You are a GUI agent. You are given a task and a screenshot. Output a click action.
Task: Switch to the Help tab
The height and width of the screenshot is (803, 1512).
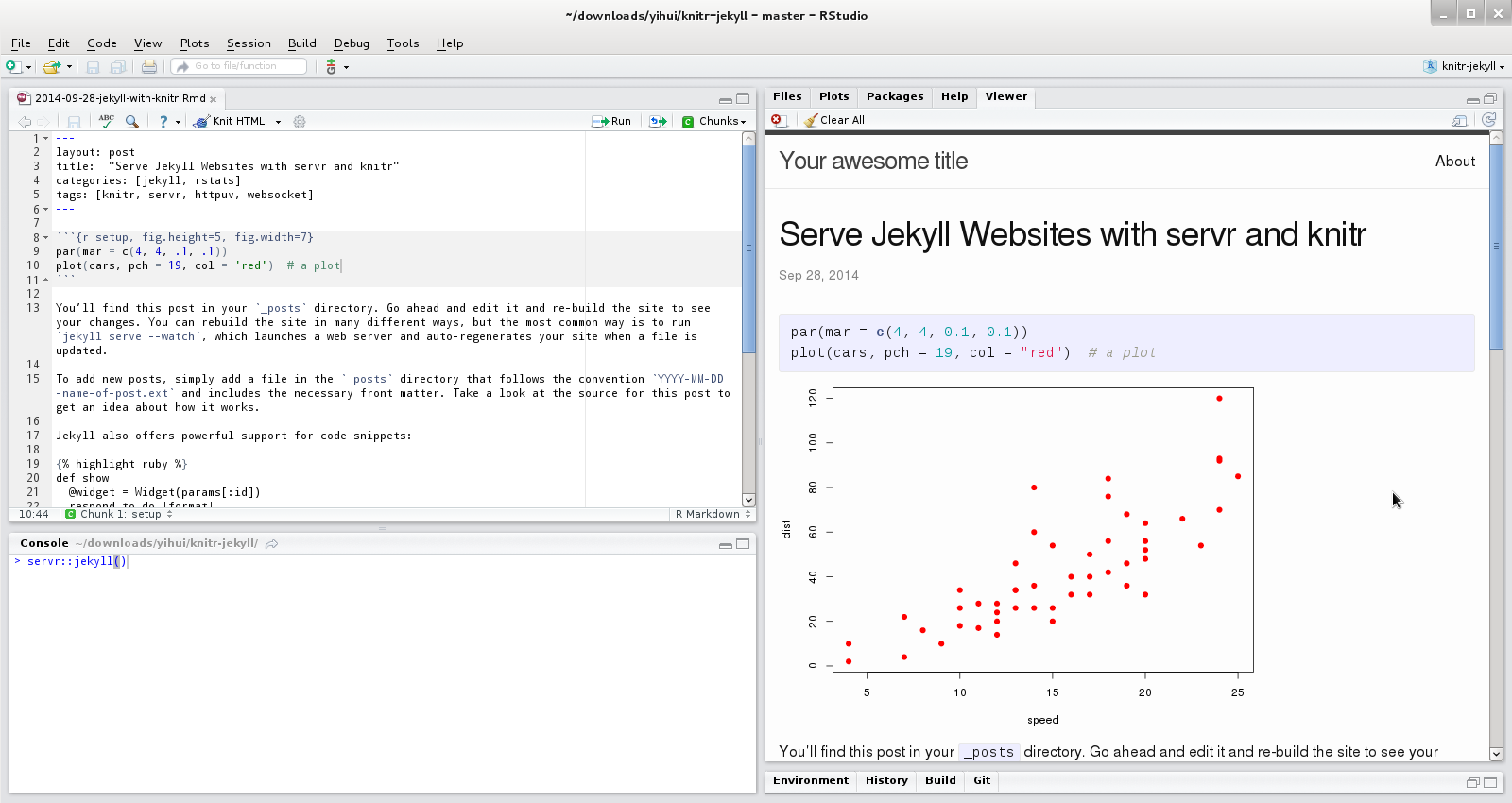[x=954, y=96]
